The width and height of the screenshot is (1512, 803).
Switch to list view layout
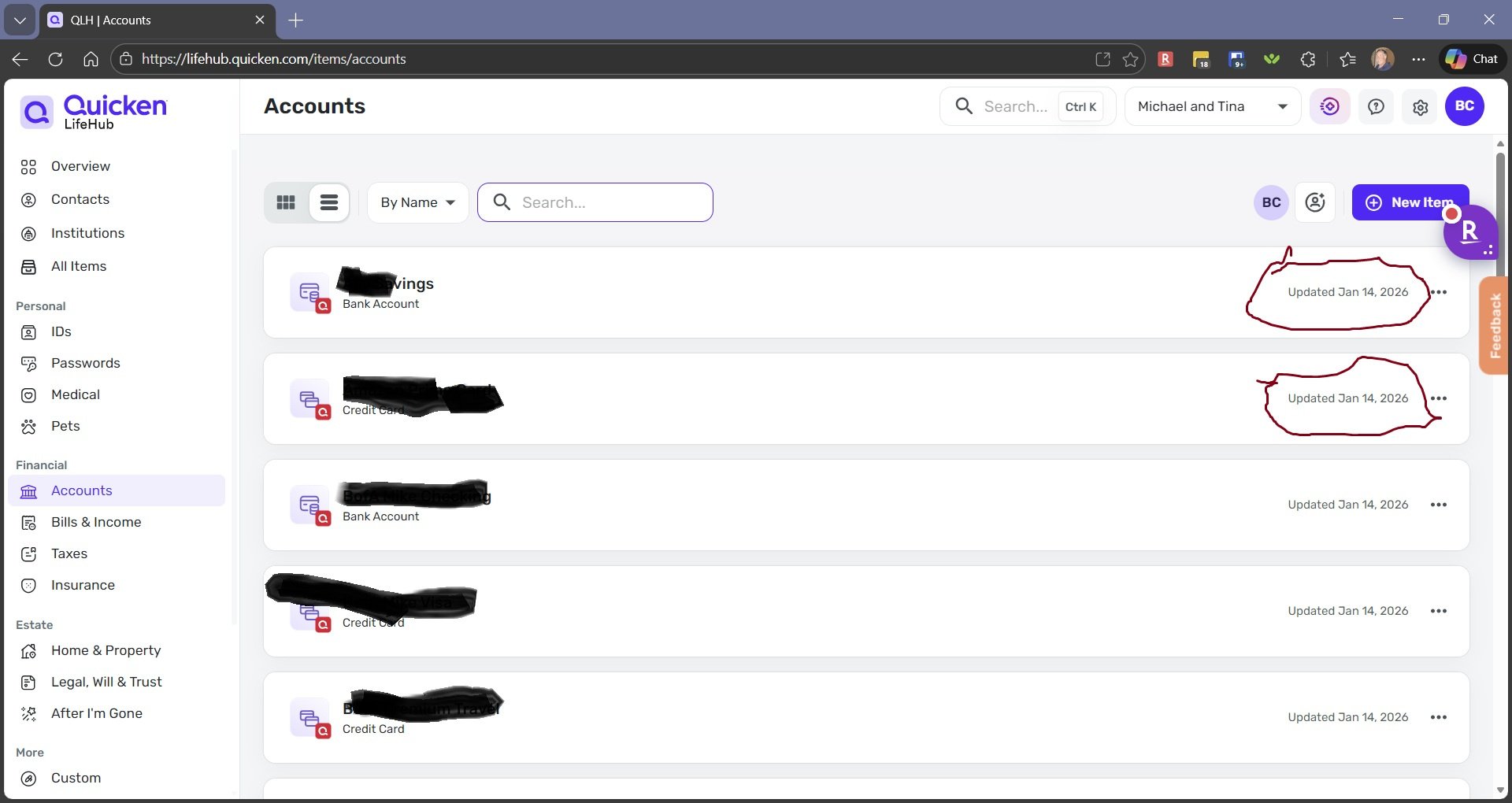328,202
